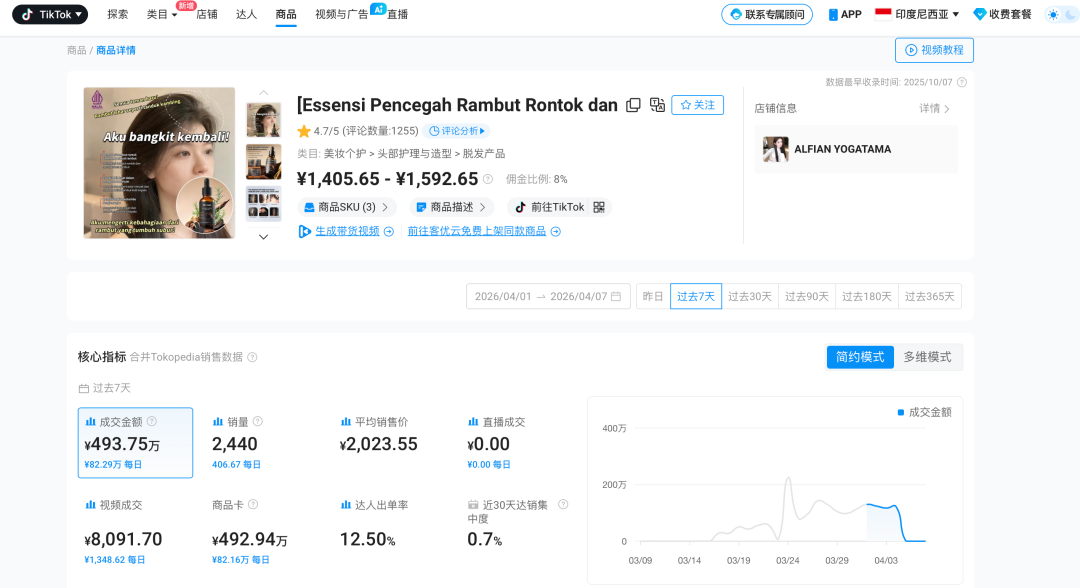Open the 印度尼西亚 country dropdown

coord(917,14)
